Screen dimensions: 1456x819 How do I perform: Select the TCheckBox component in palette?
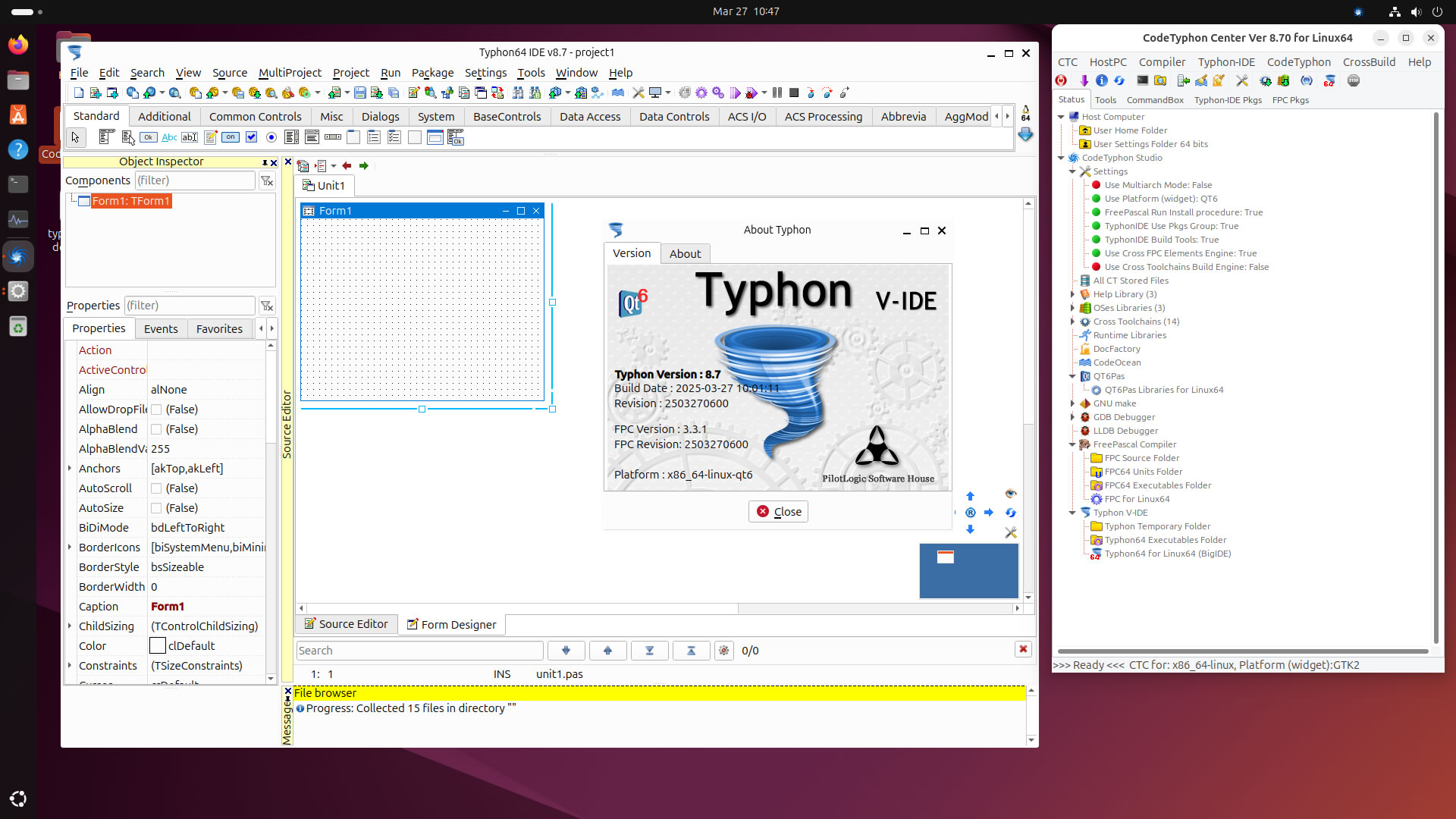point(251,137)
